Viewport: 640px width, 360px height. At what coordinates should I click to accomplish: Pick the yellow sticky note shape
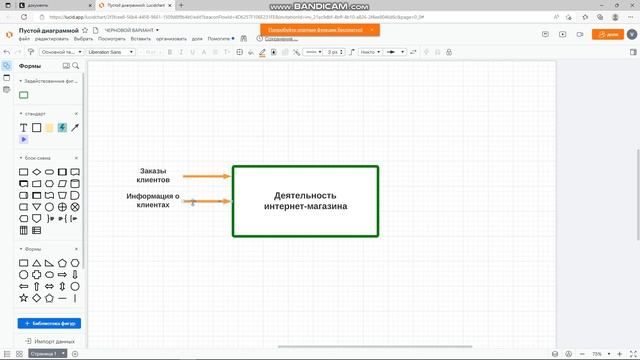click(49, 128)
